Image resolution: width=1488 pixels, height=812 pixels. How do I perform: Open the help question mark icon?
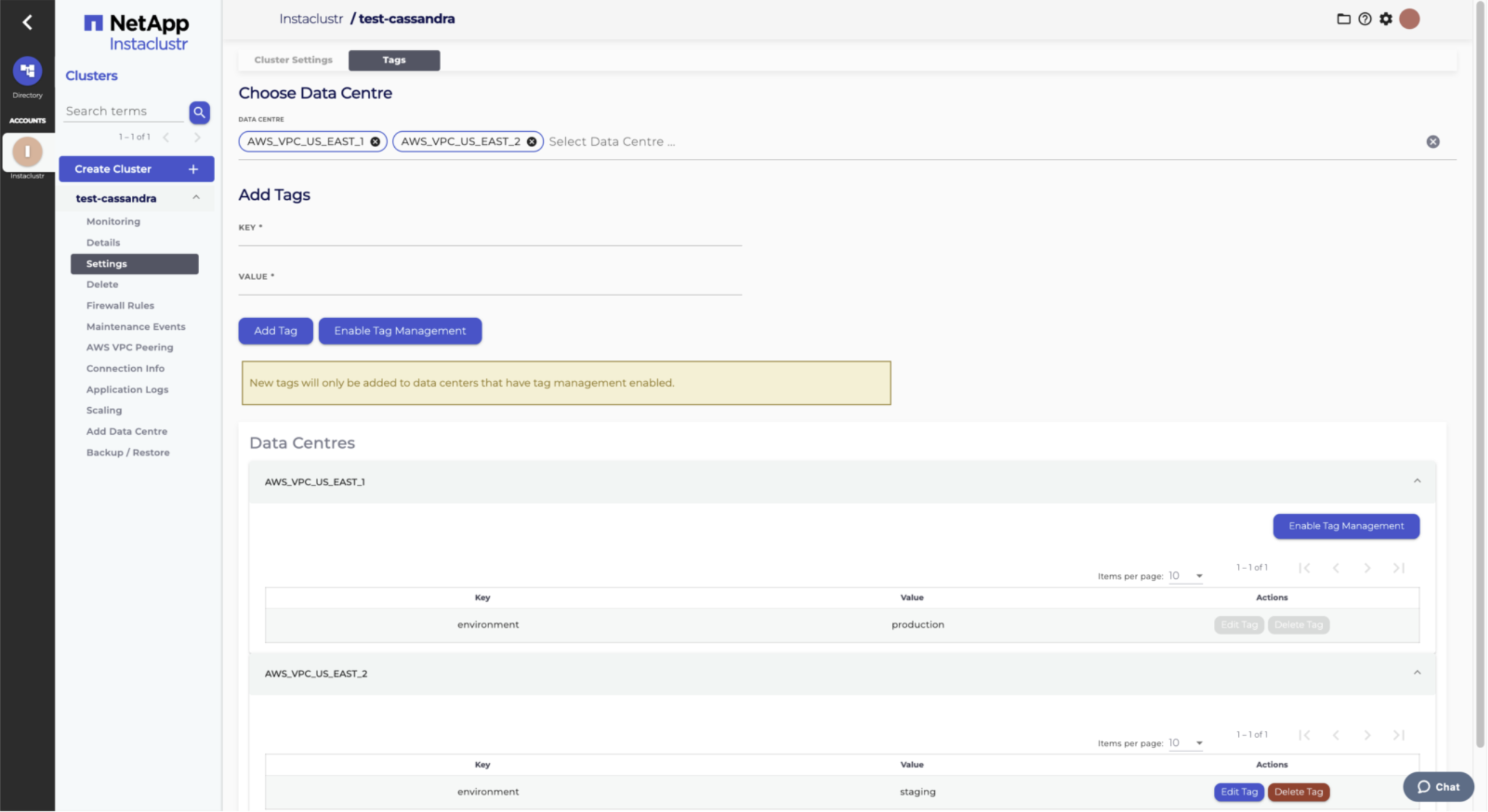[1364, 19]
